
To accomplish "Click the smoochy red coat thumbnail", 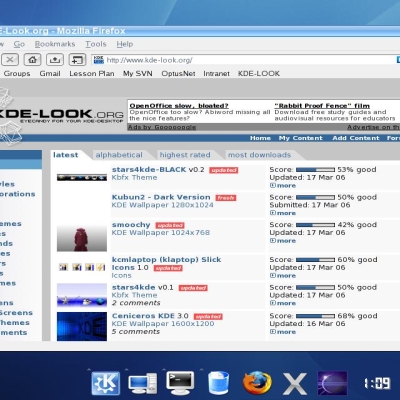I will click(82, 238).
